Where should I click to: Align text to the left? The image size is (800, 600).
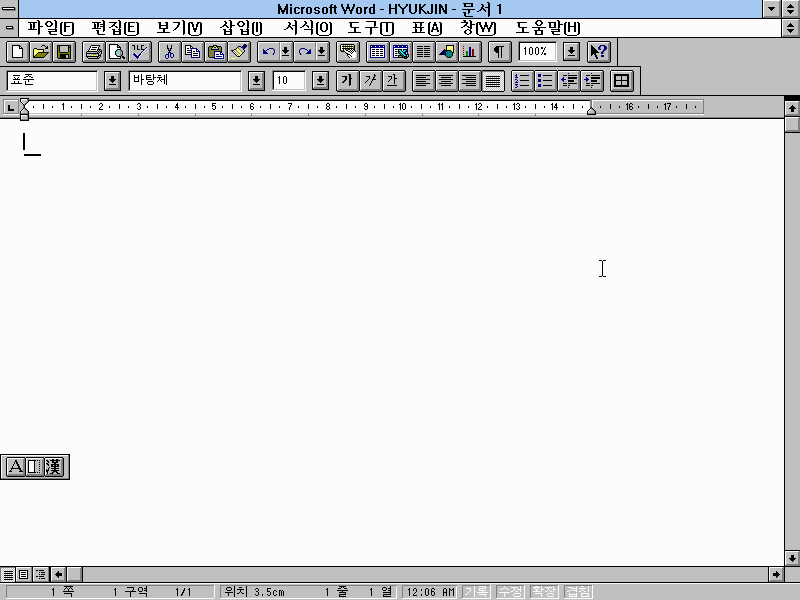click(423, 81)
